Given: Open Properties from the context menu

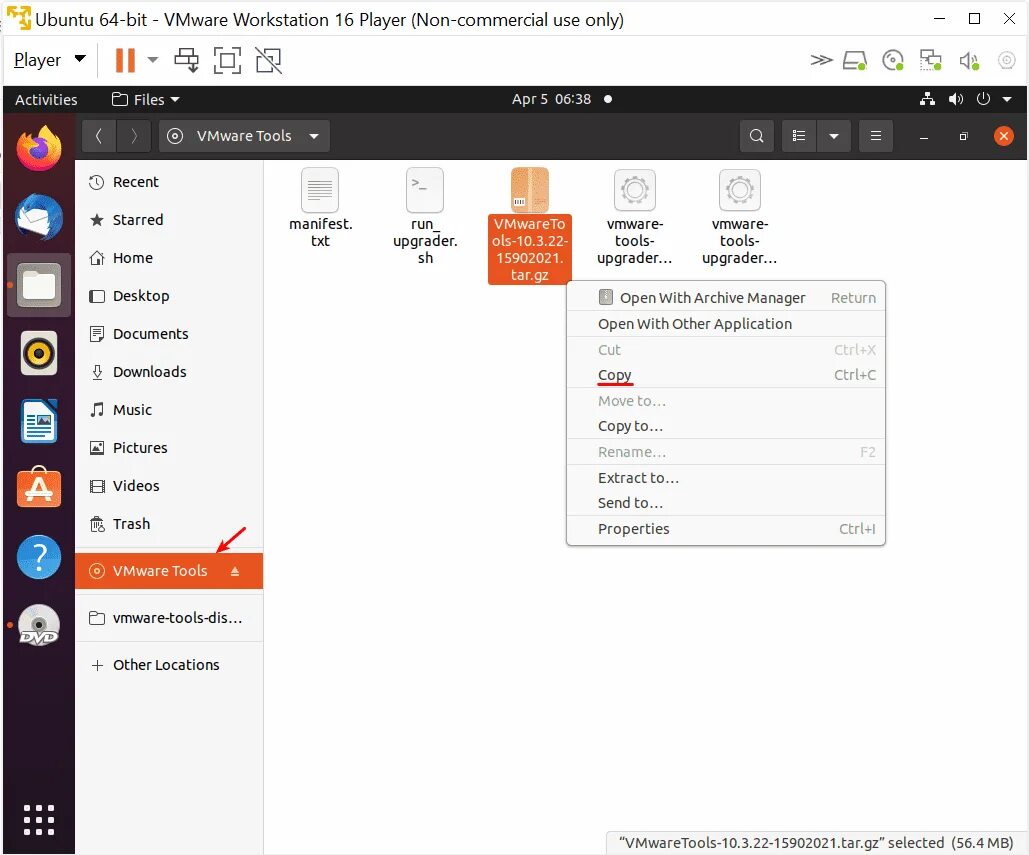Looking at the screenshot, I should [x=726, y=529].
